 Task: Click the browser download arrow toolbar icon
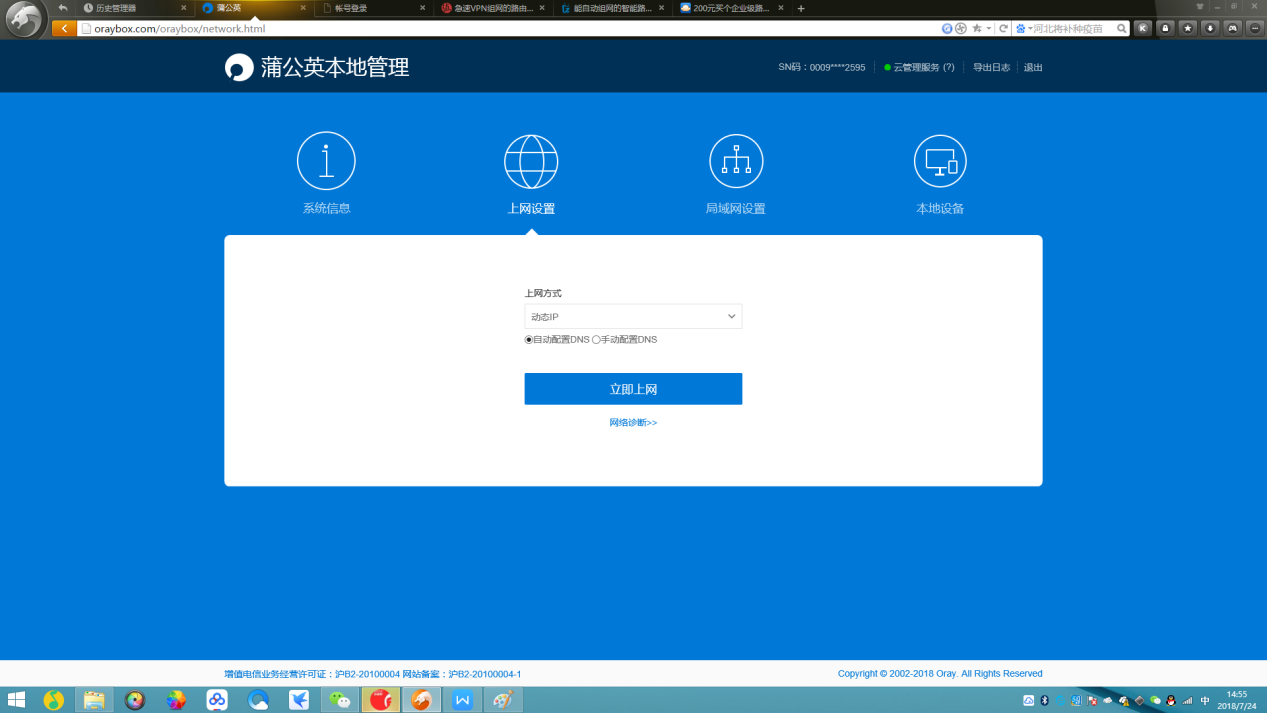tap(1210, 28)
